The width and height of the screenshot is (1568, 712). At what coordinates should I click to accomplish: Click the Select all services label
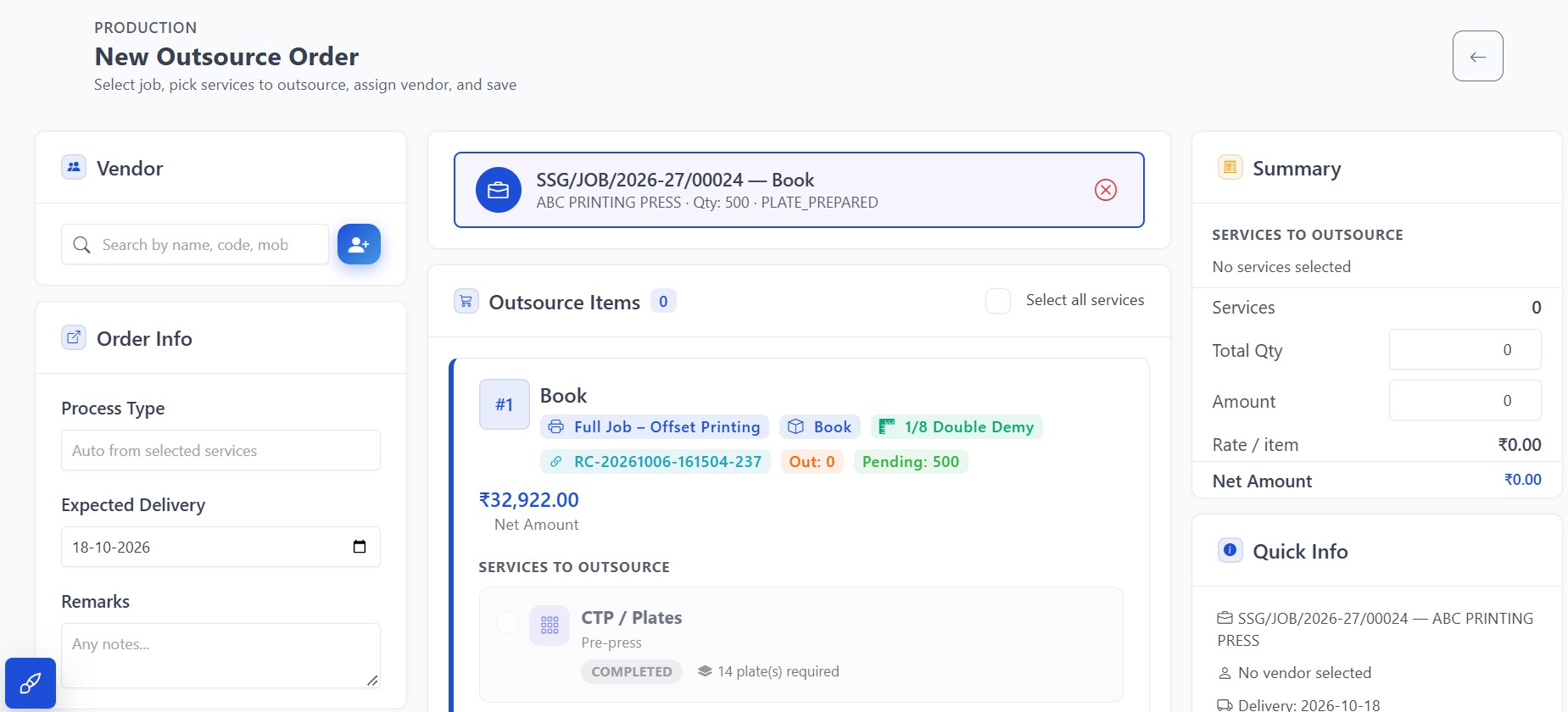(1085, 300)
